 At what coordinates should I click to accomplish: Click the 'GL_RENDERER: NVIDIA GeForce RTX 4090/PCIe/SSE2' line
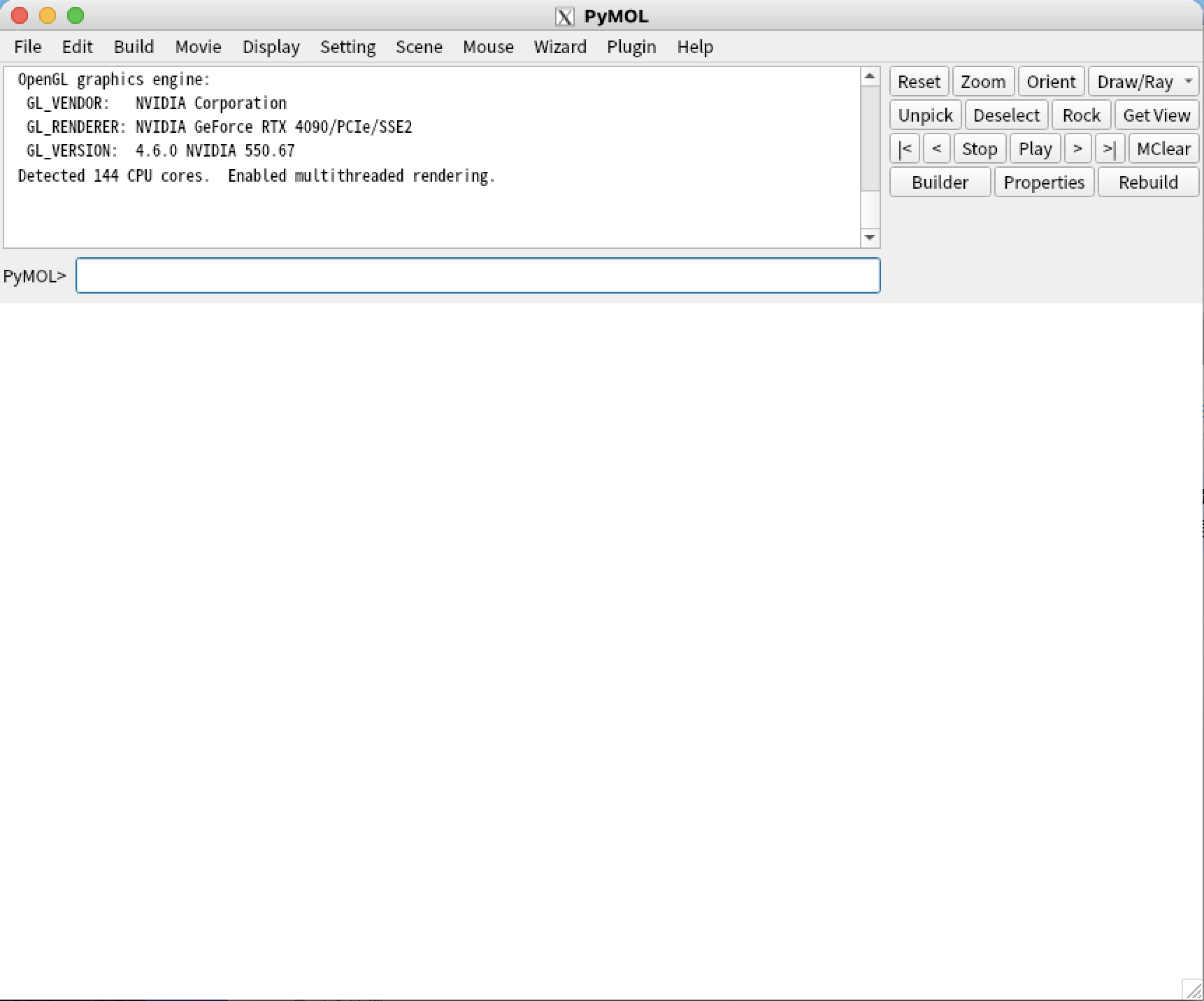pos(219,127)
